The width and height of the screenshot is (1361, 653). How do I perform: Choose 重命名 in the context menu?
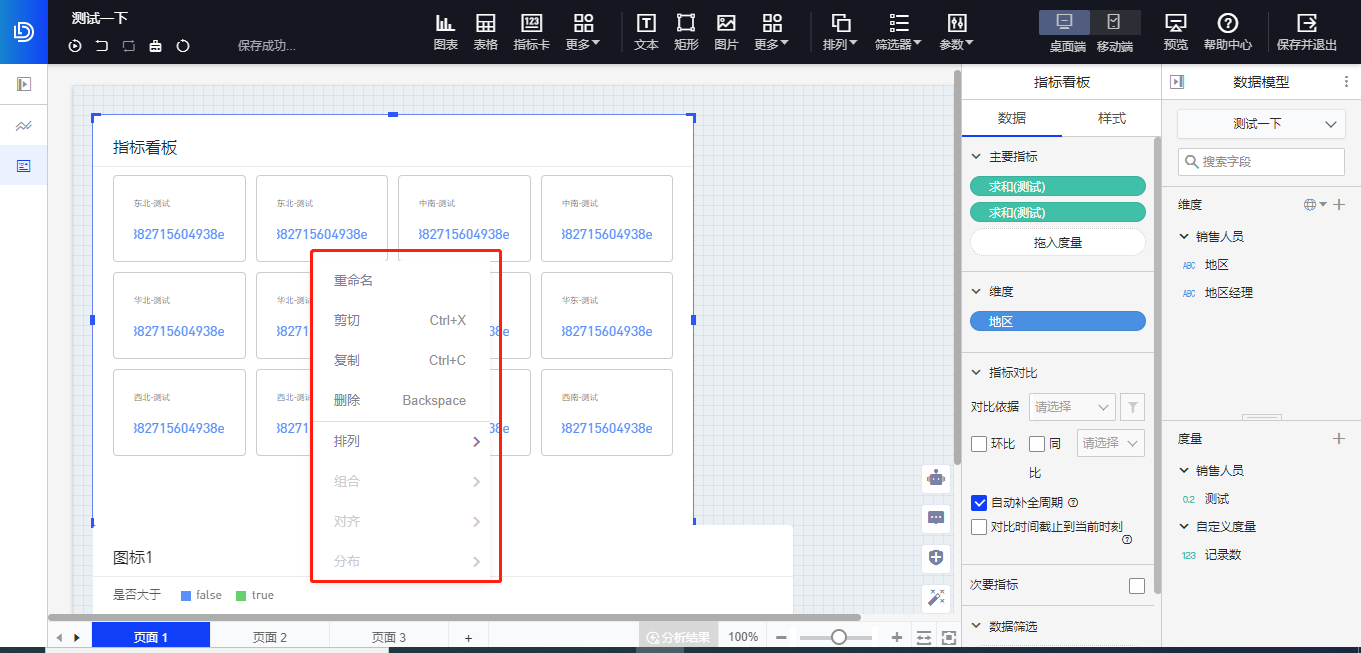[353, 281]
